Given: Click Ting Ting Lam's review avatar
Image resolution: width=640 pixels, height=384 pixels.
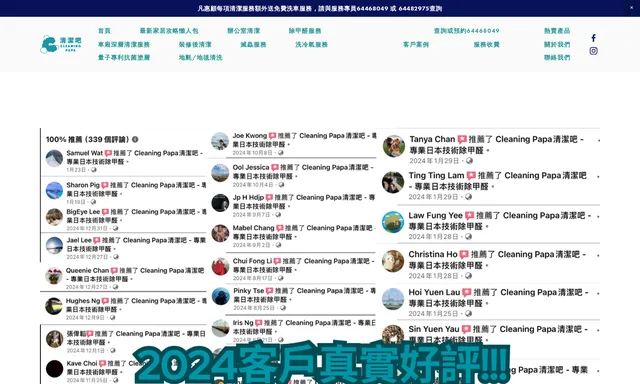Looking at the screenshot, I should coord(393,182).
